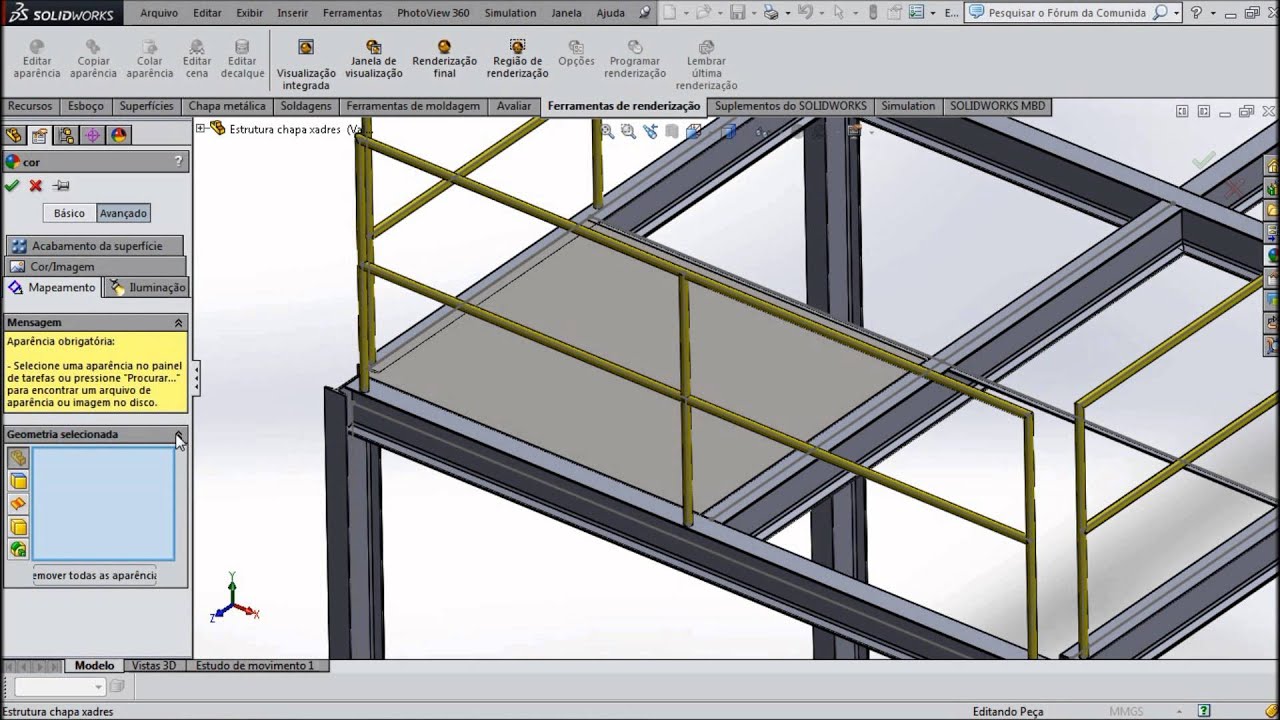Open ConfigurationManager tab

point(66,136)
